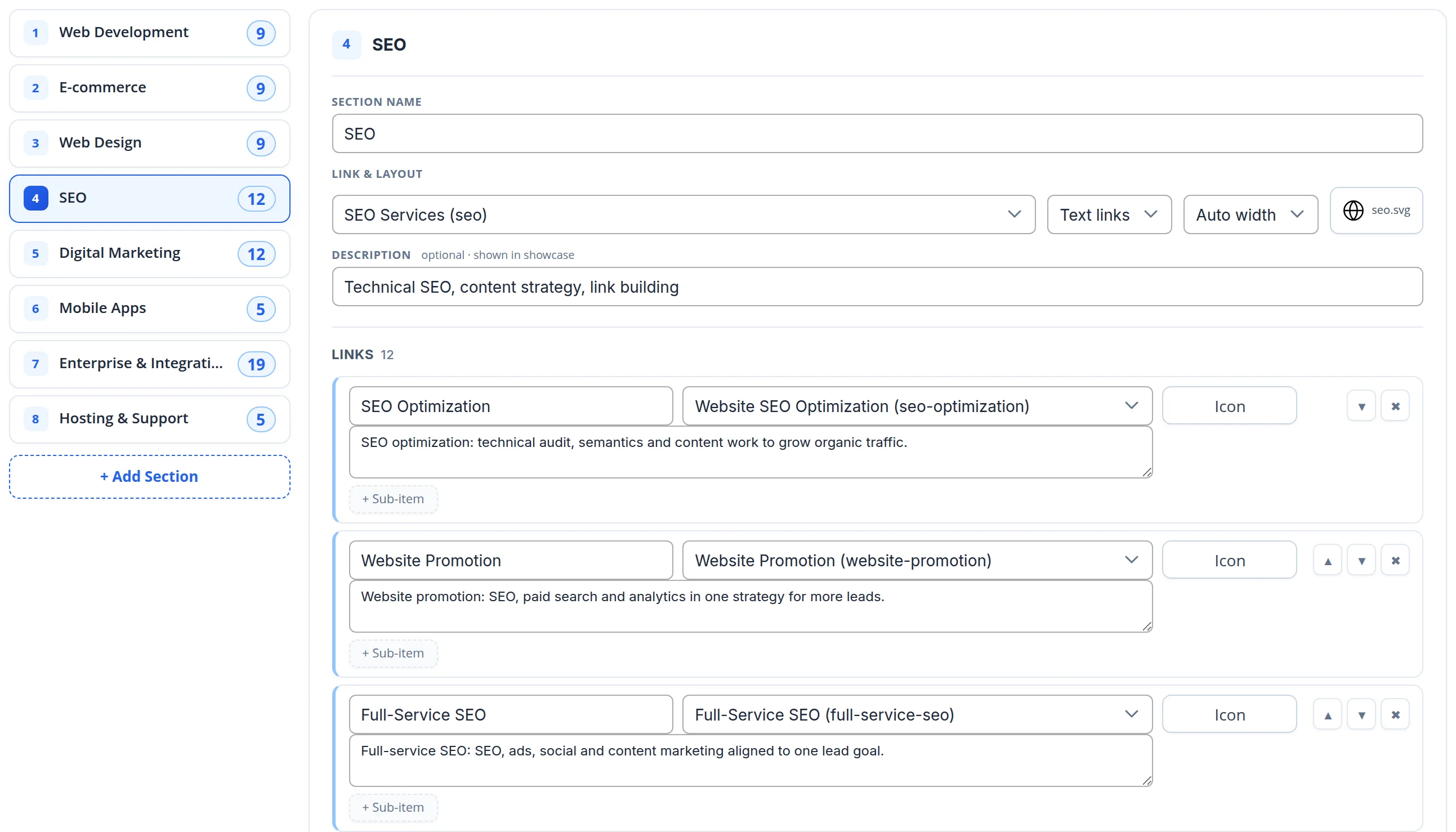Move SEO Optimization link down
This screenshot has height=832, width=1456.
click(x=1361, y=406)
